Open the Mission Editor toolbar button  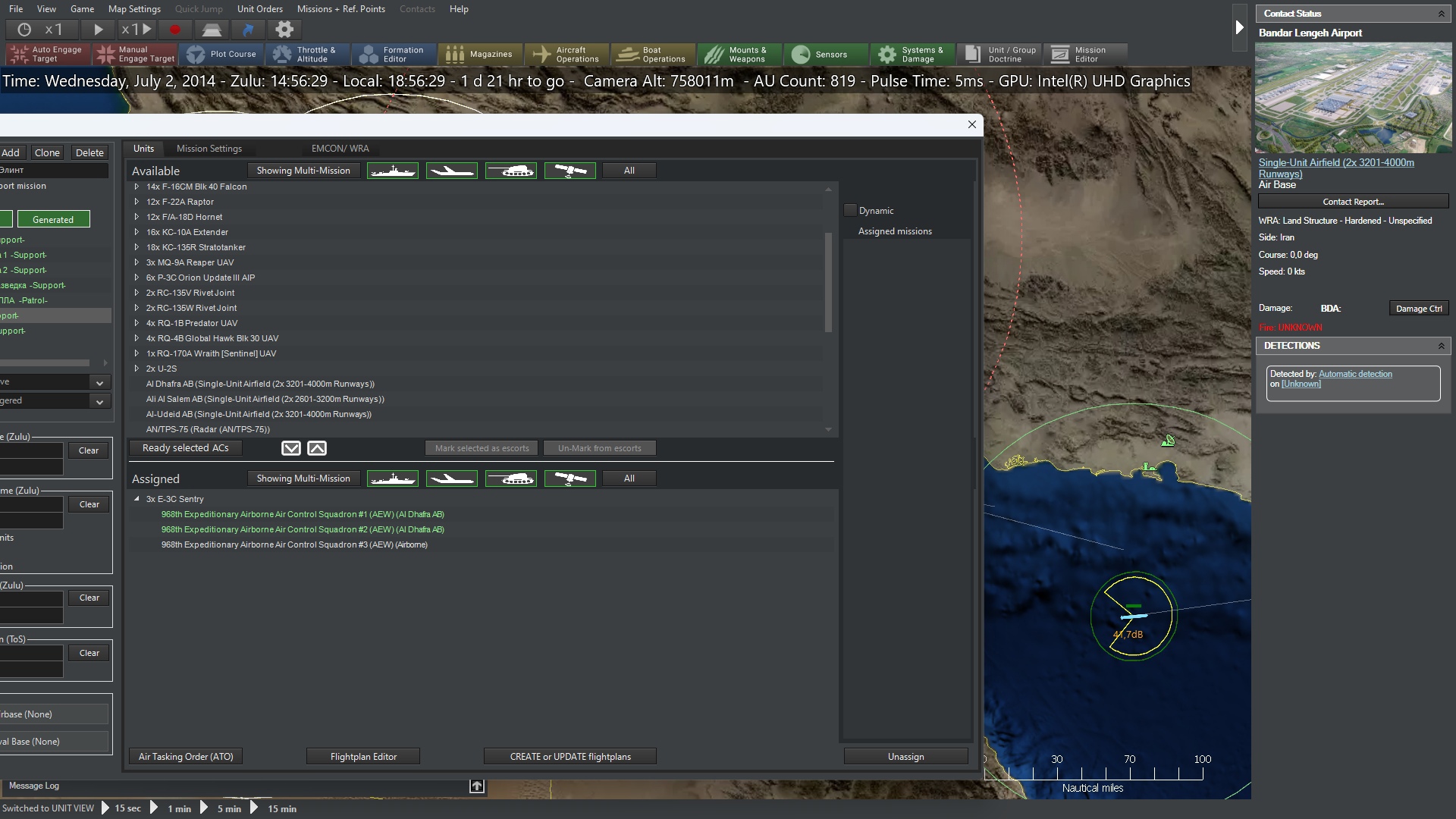1085,54
